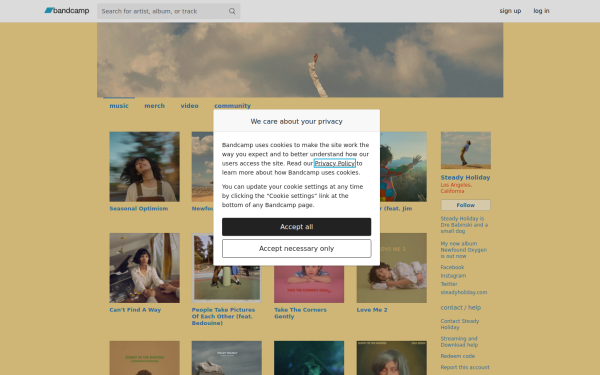Click the cloudy sky header banner image

pos(300,60)
